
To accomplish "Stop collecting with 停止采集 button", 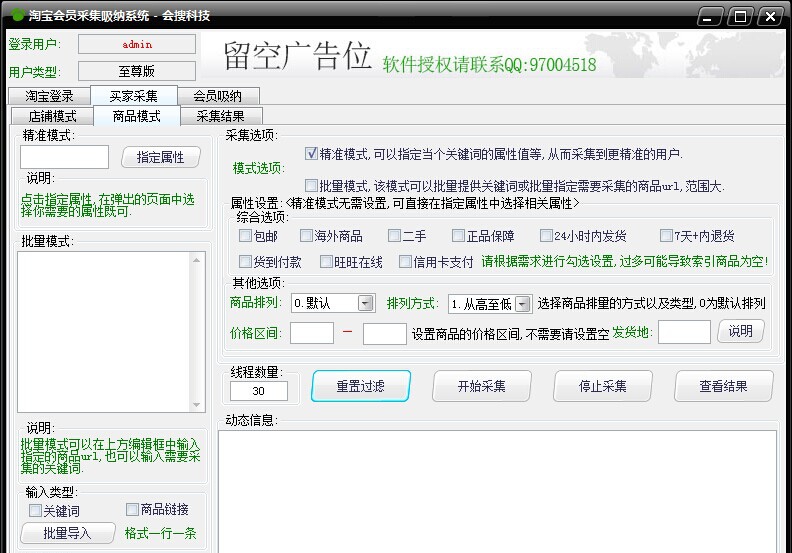I will click(x=603, y=386).
